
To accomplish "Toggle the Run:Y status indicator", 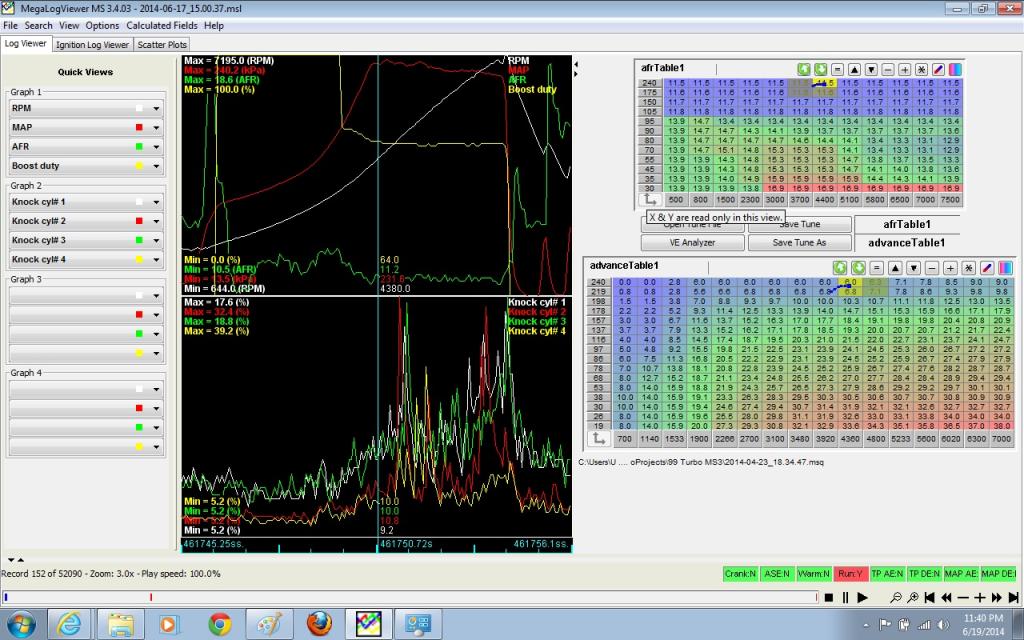I will point(848,574).
